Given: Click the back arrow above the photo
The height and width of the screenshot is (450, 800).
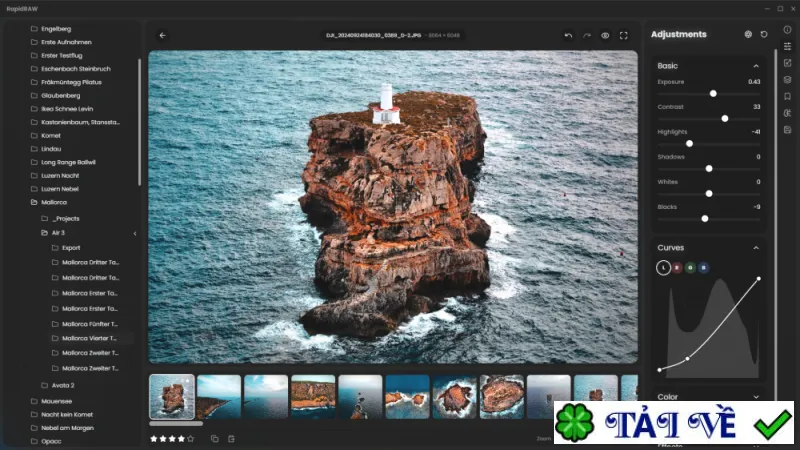Looking at the screenshot, I should pos(162,35).
